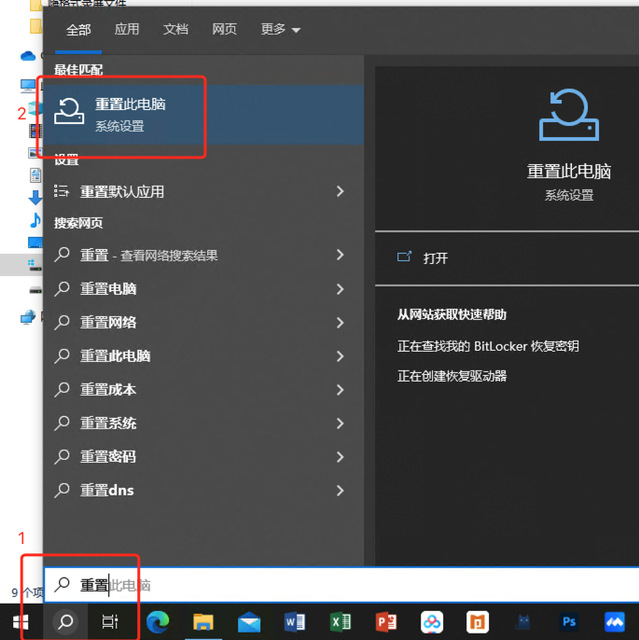Expand the 重置默认应用 result arrow
The height and width of the screenshot is (640, 639).
click(340, 191)
